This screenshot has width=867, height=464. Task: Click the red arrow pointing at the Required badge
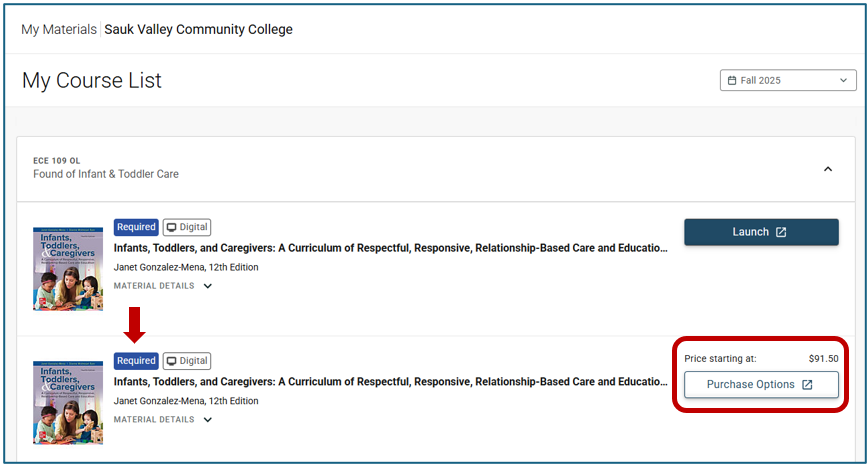coord(136,324)
